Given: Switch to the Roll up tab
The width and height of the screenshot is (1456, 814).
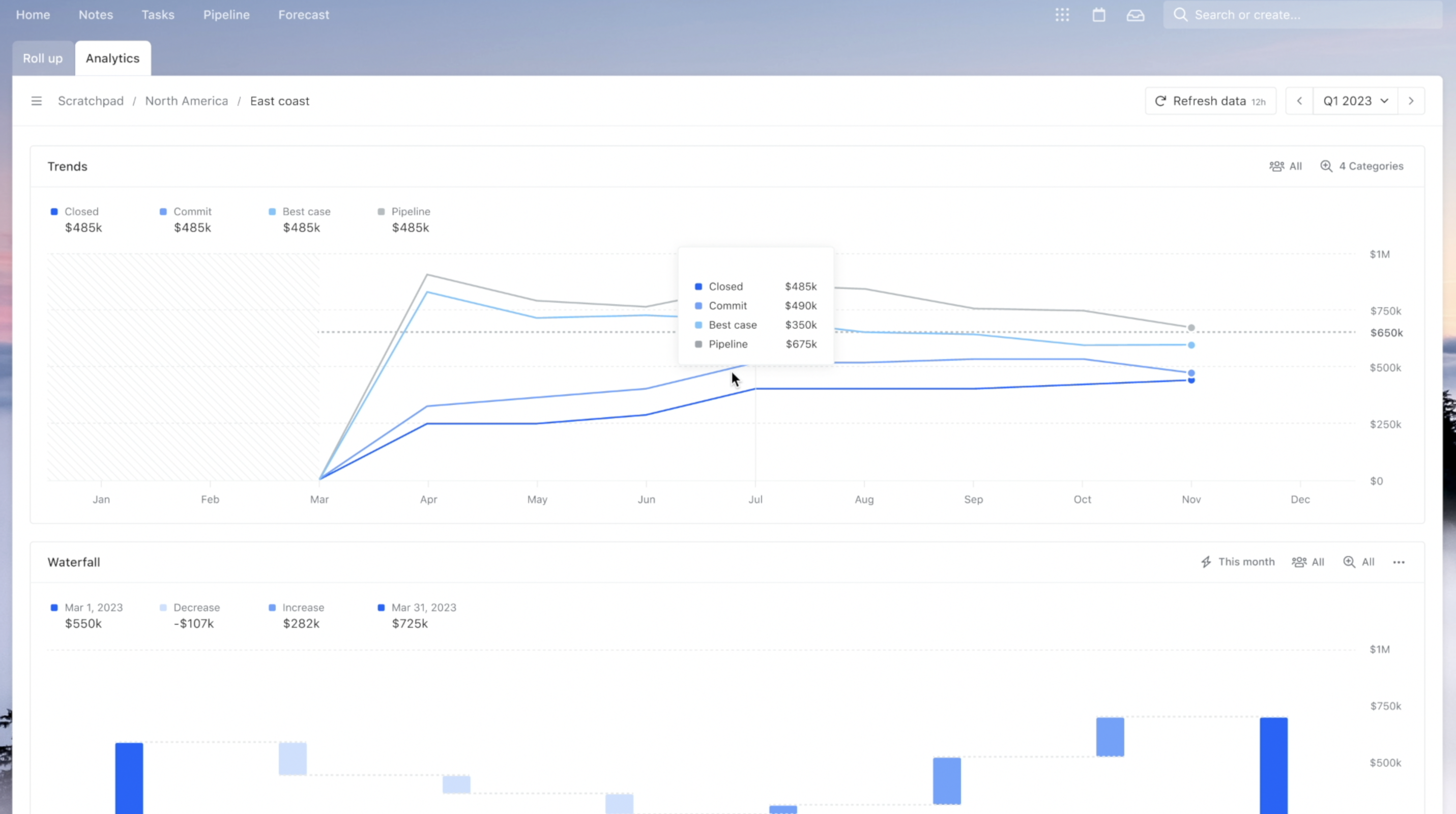Looking at the screenshot, I should pyautogui.click(x=42, y=57).
